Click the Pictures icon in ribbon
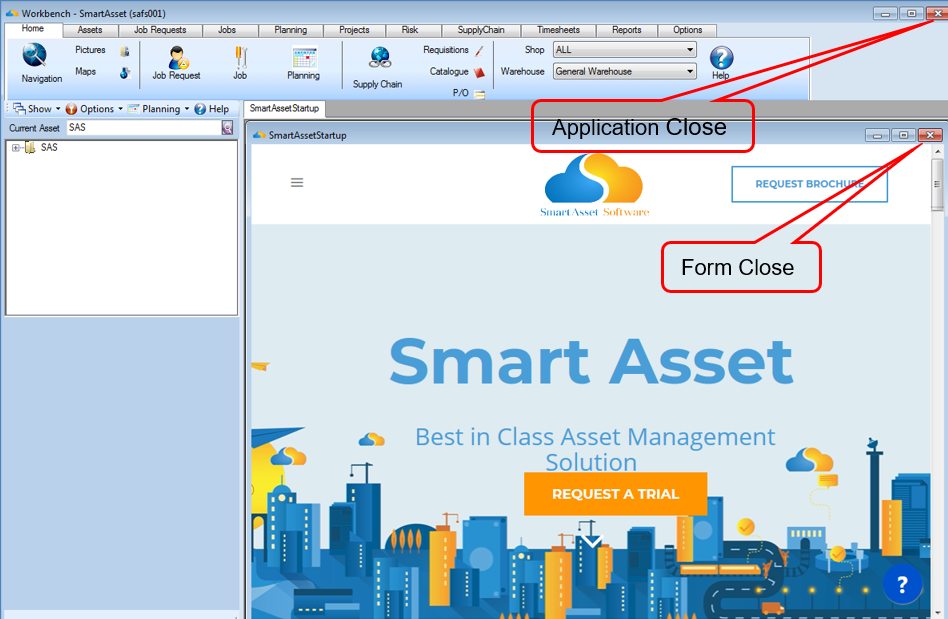The image size is (948, 619). (x=125, y=51)
